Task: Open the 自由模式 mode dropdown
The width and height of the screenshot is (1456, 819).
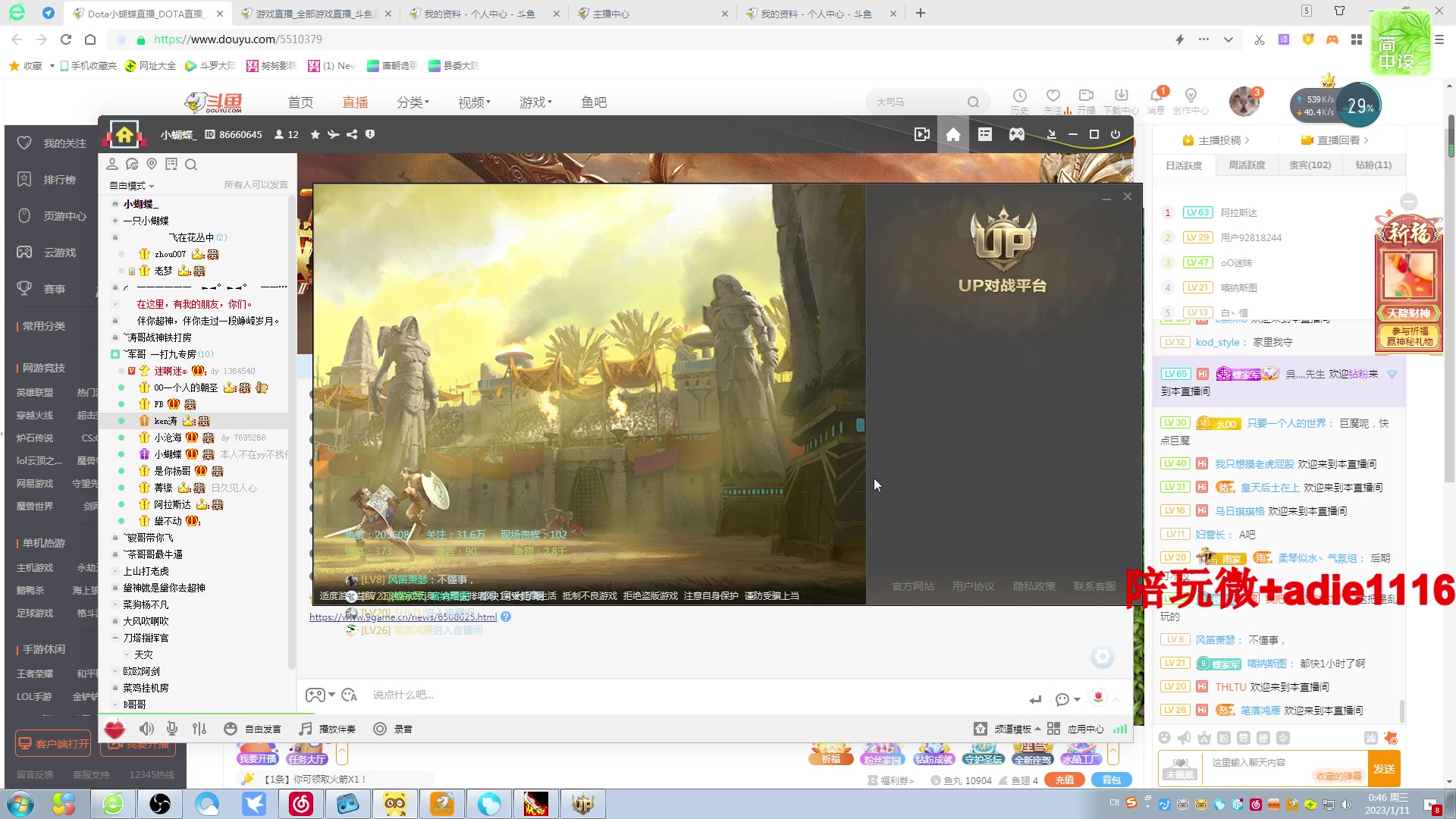Action: pyautogui.click(x=132, y=185)
